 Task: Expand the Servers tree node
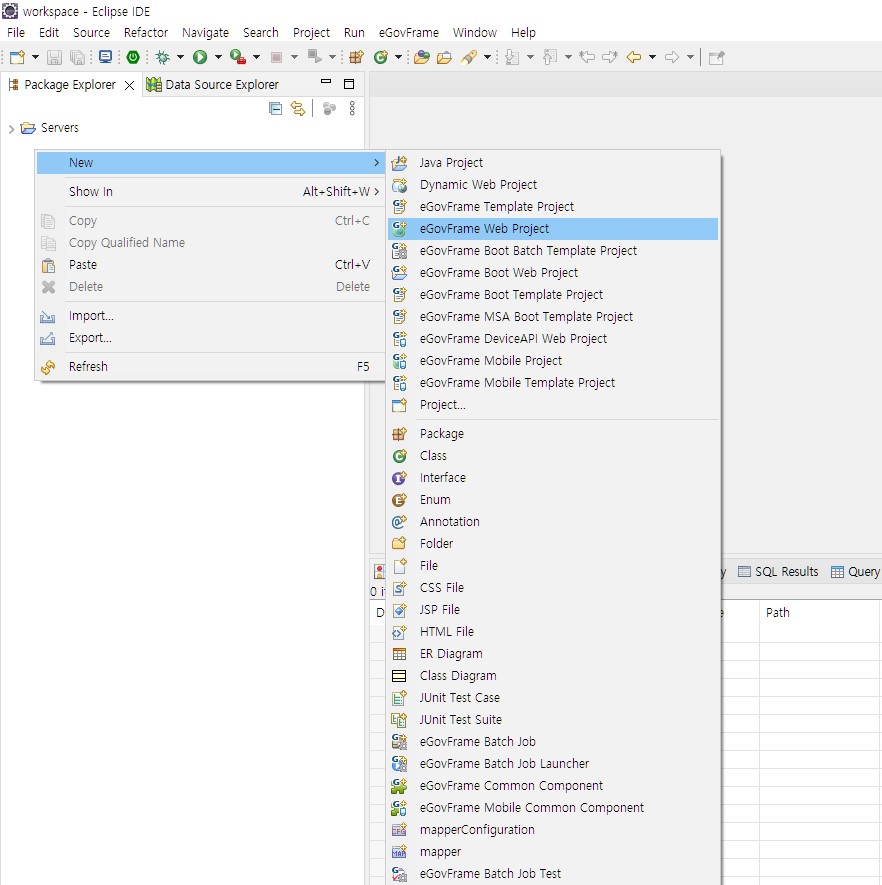click(x=11, y=129)
